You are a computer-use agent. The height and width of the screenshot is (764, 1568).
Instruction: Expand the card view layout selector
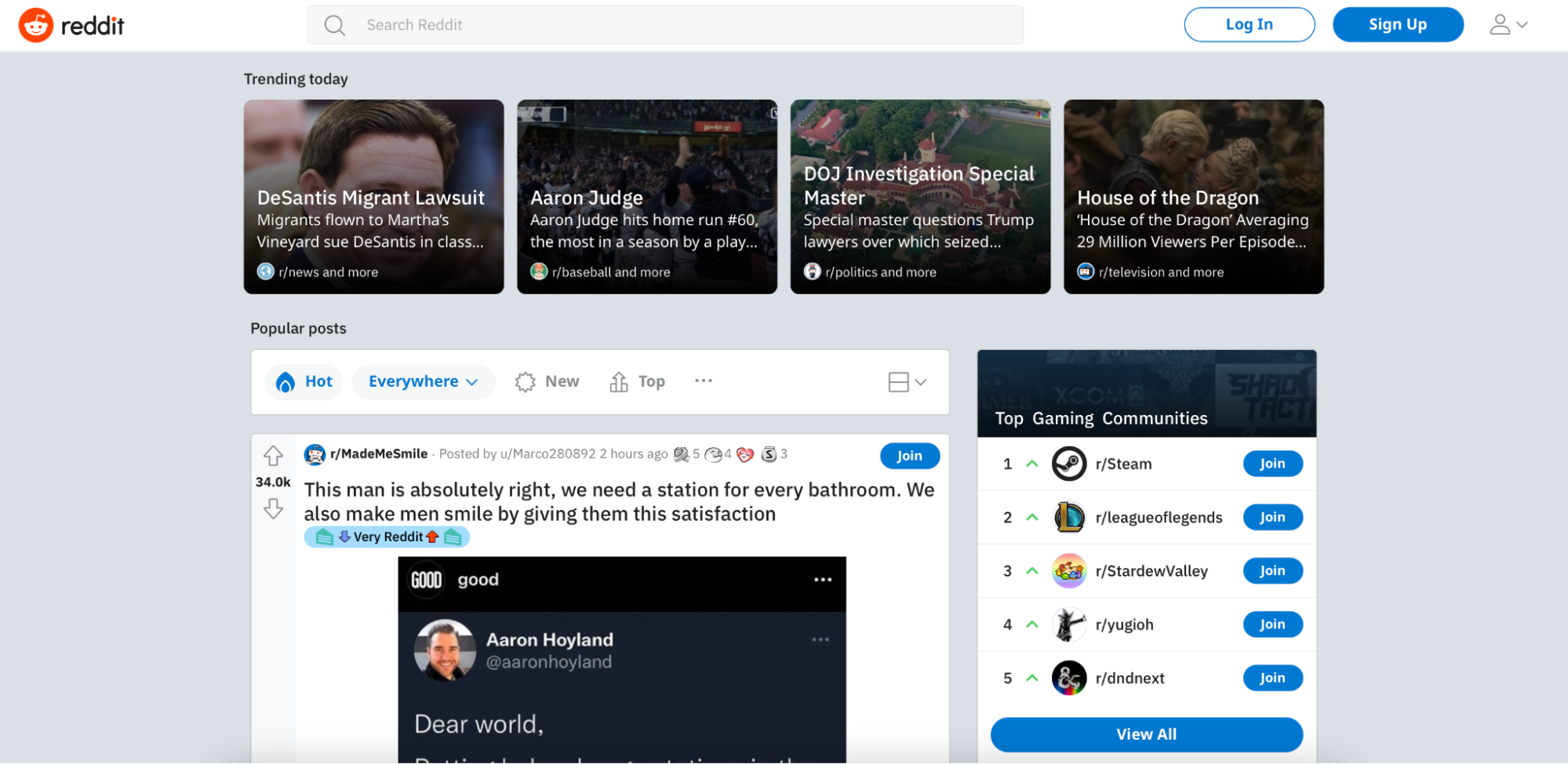click(x=907, y=382)
